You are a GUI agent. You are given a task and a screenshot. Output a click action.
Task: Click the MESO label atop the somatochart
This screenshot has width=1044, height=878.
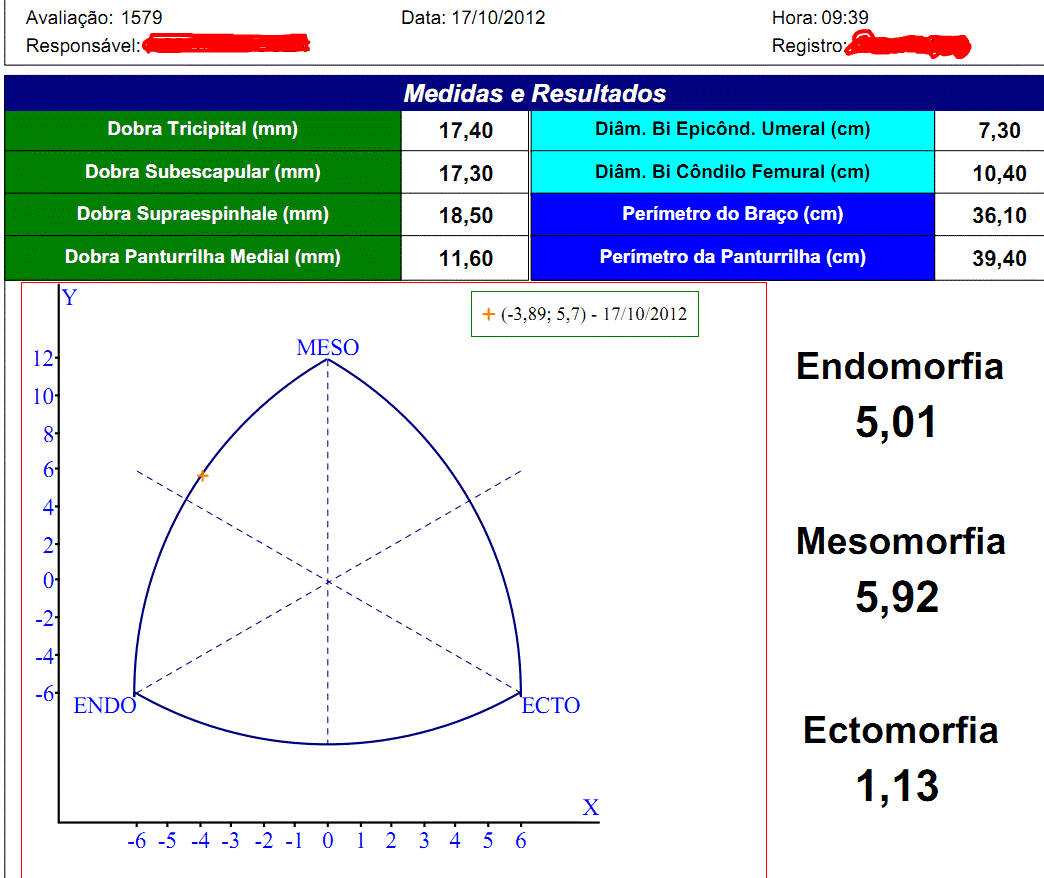[x=327, y=348]
